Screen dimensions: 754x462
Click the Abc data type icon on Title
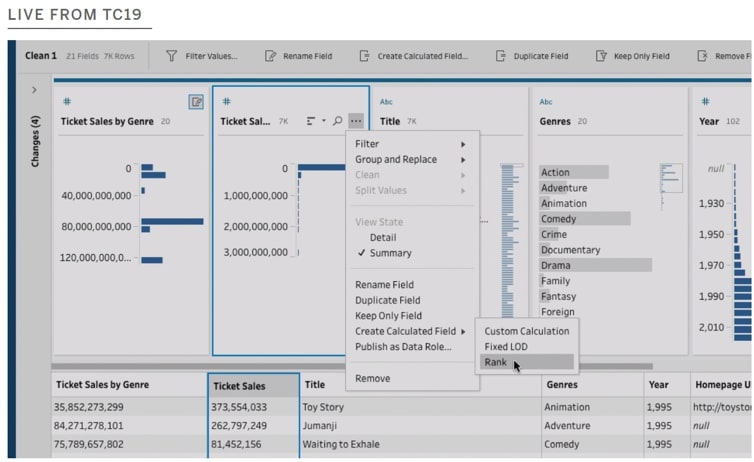[x=386, y=101]
